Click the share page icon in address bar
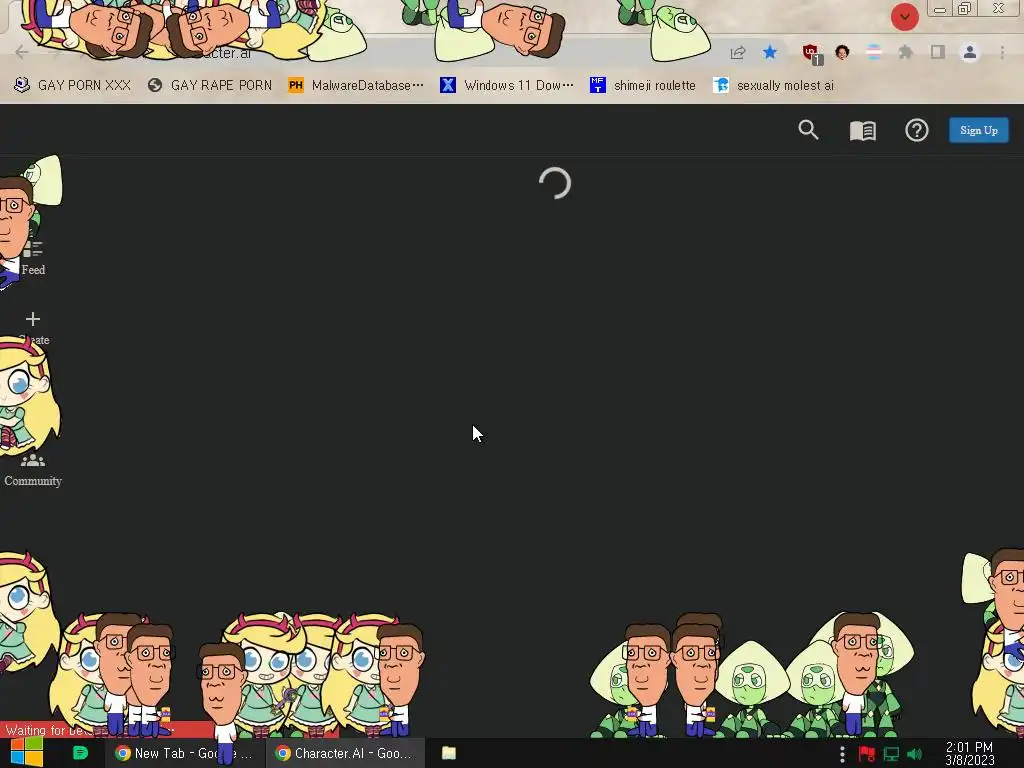The height and width of the screenshot is (768, 1024). tap(738, 52)
